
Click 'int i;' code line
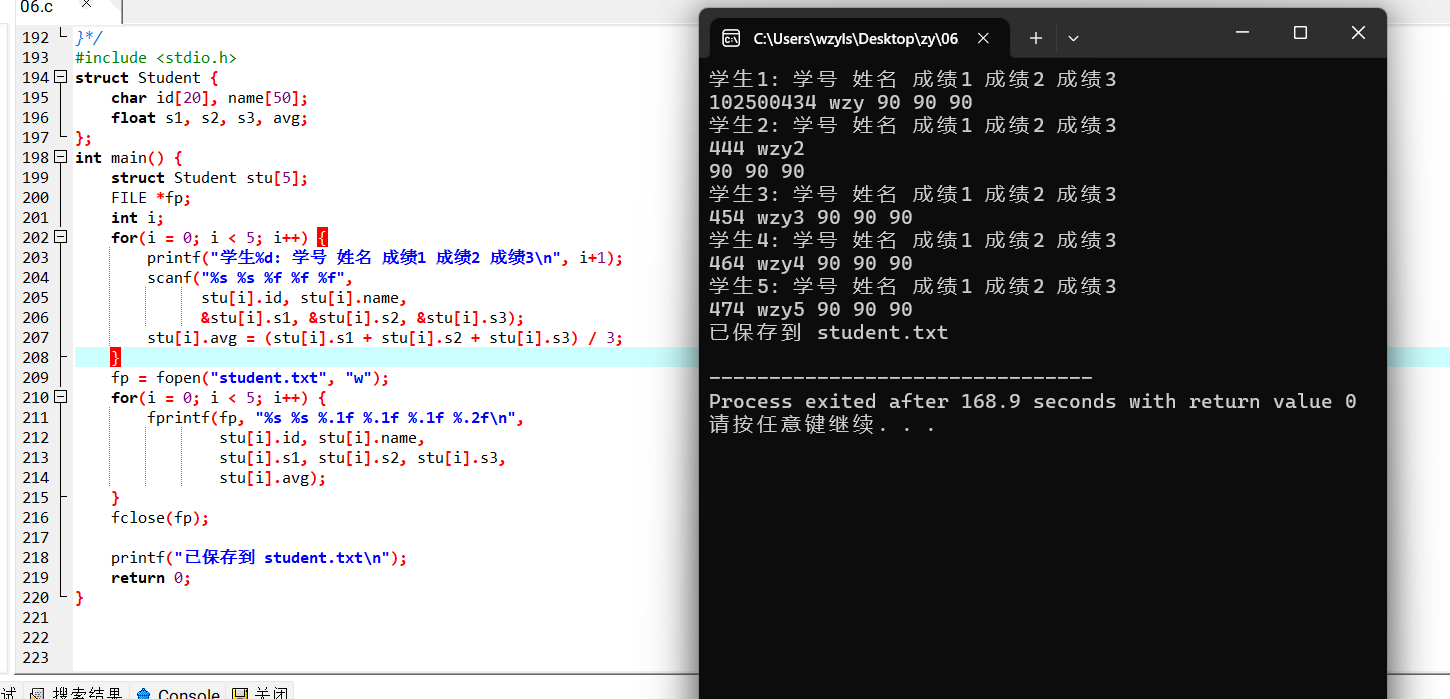[138, 217]
